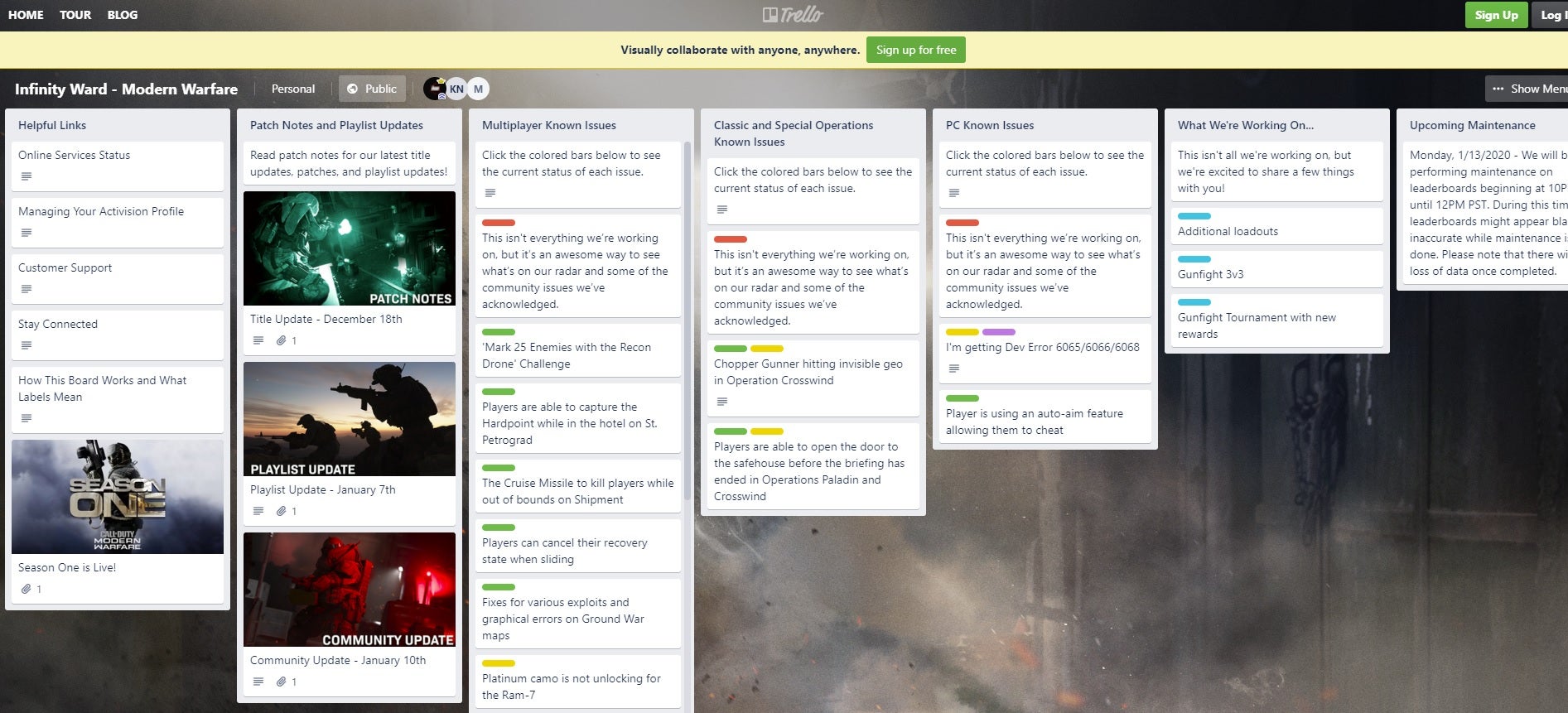Click attachment icon on Community Update January 10th card
This screenshot has width=1568, height=713.
pyautogui.click(x=282, y=682)
